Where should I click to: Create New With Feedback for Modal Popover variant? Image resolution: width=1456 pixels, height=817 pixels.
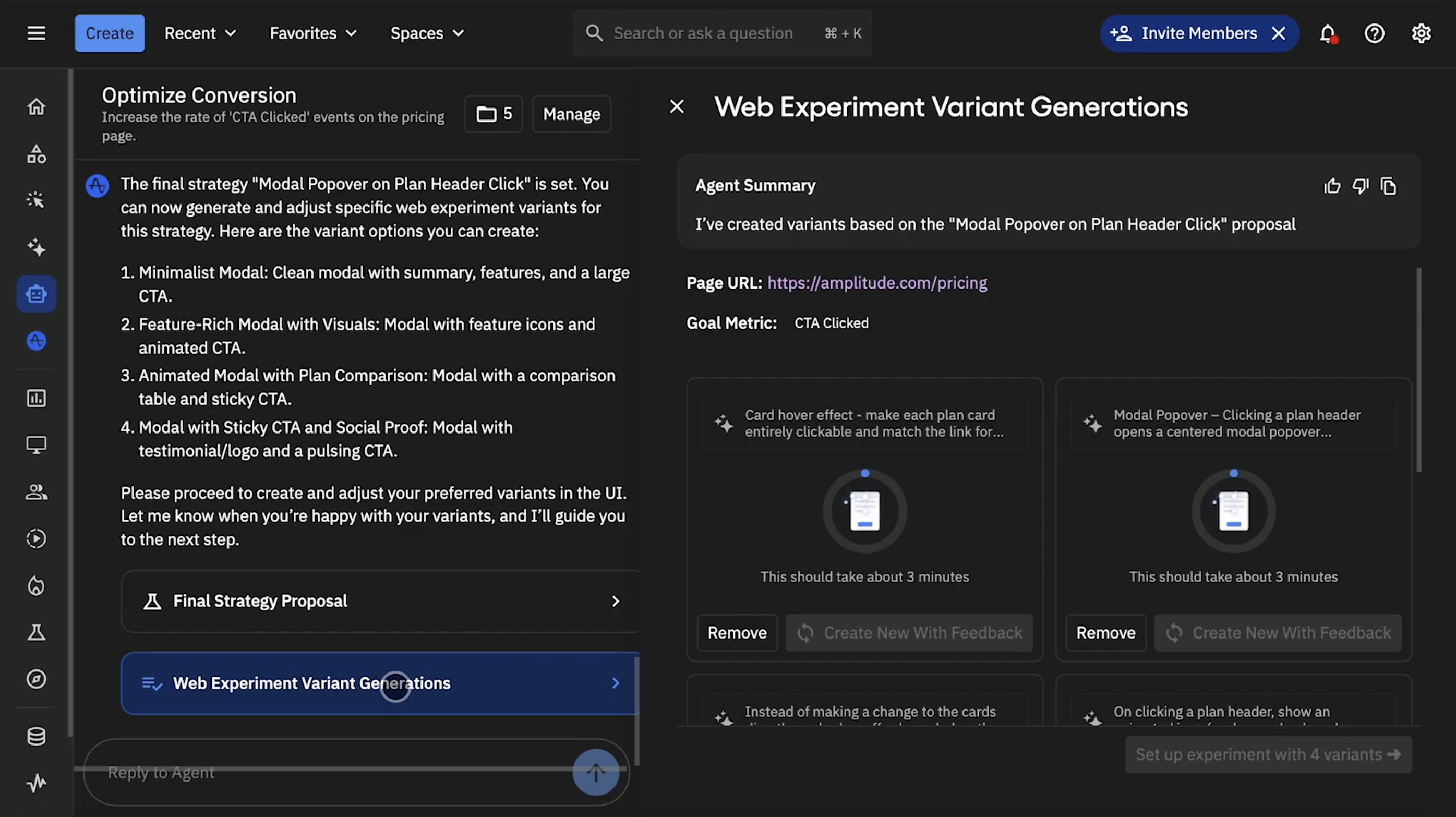pyautogui.click(x=1278, y=633)
